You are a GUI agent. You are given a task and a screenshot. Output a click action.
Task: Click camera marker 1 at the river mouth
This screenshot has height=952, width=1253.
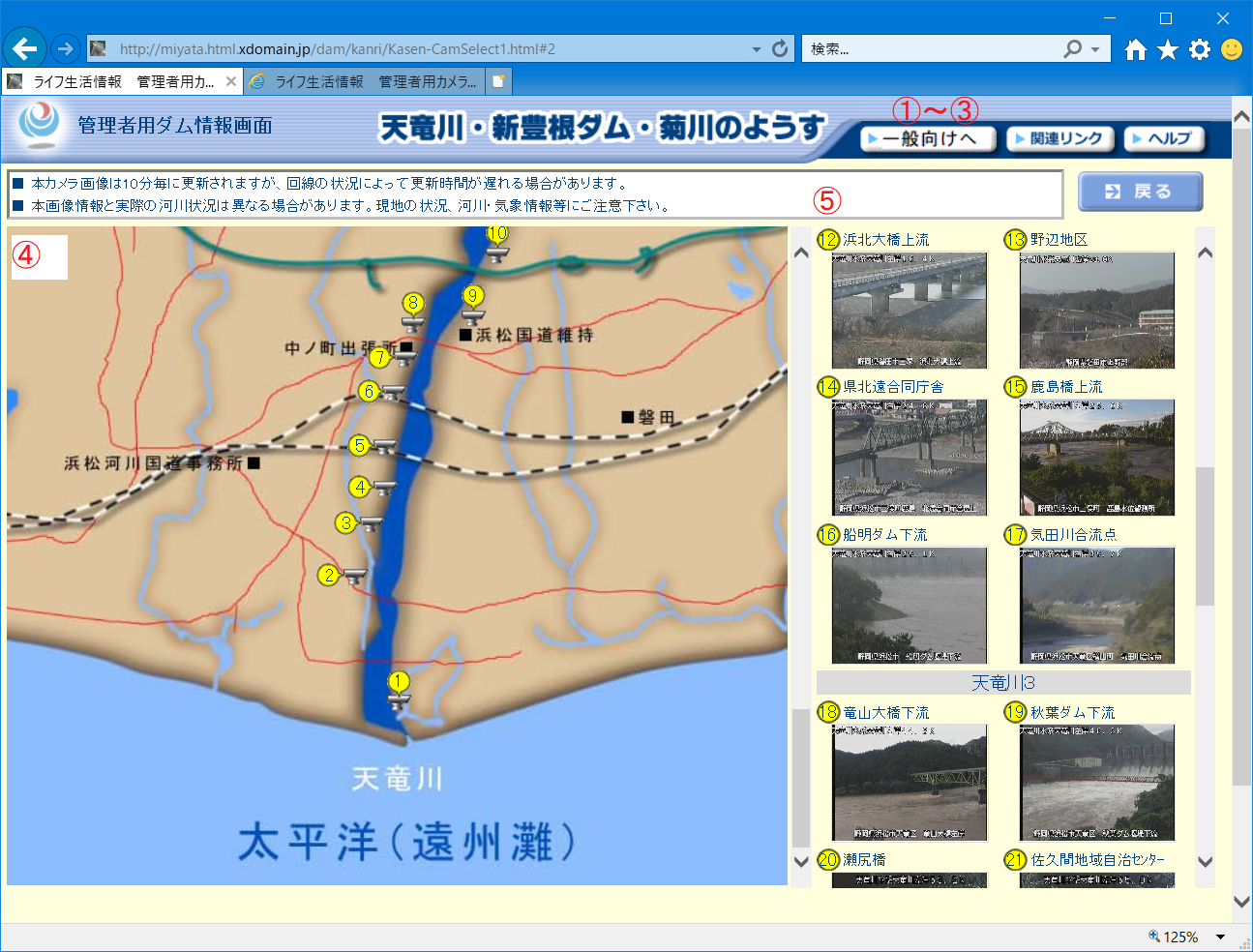pos(398,682)
